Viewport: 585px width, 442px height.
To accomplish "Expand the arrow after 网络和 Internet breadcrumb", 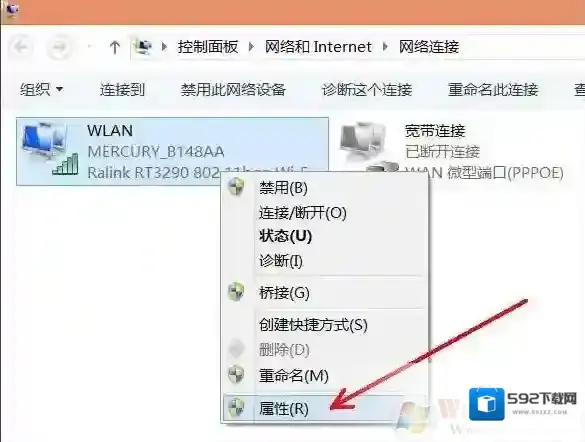I will click(385, 47).
